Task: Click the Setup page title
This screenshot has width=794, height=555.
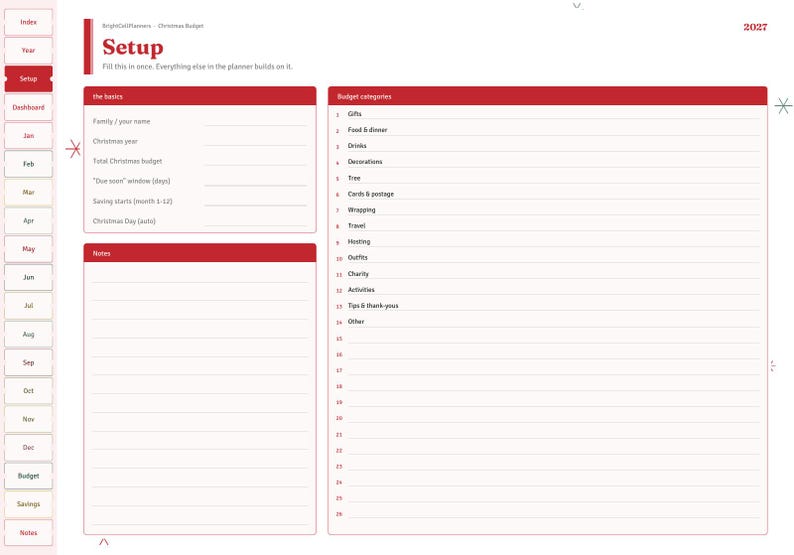Action: pyautogui.click(x=133, y=47)
